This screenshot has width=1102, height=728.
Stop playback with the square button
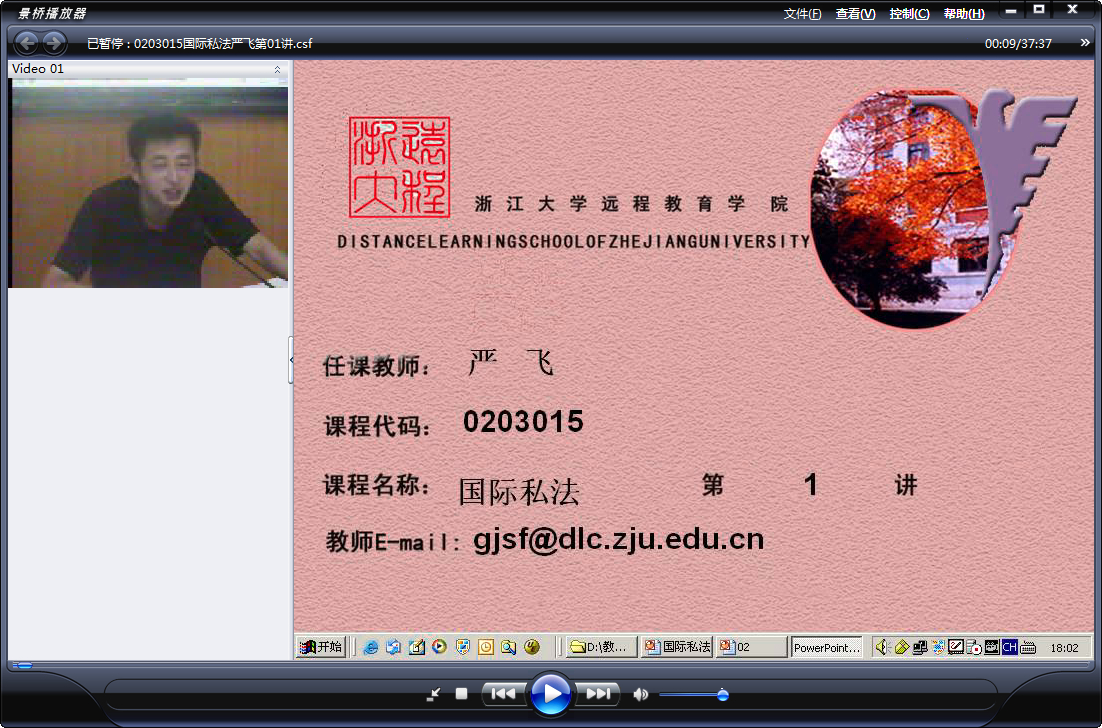tap(461, 694)
